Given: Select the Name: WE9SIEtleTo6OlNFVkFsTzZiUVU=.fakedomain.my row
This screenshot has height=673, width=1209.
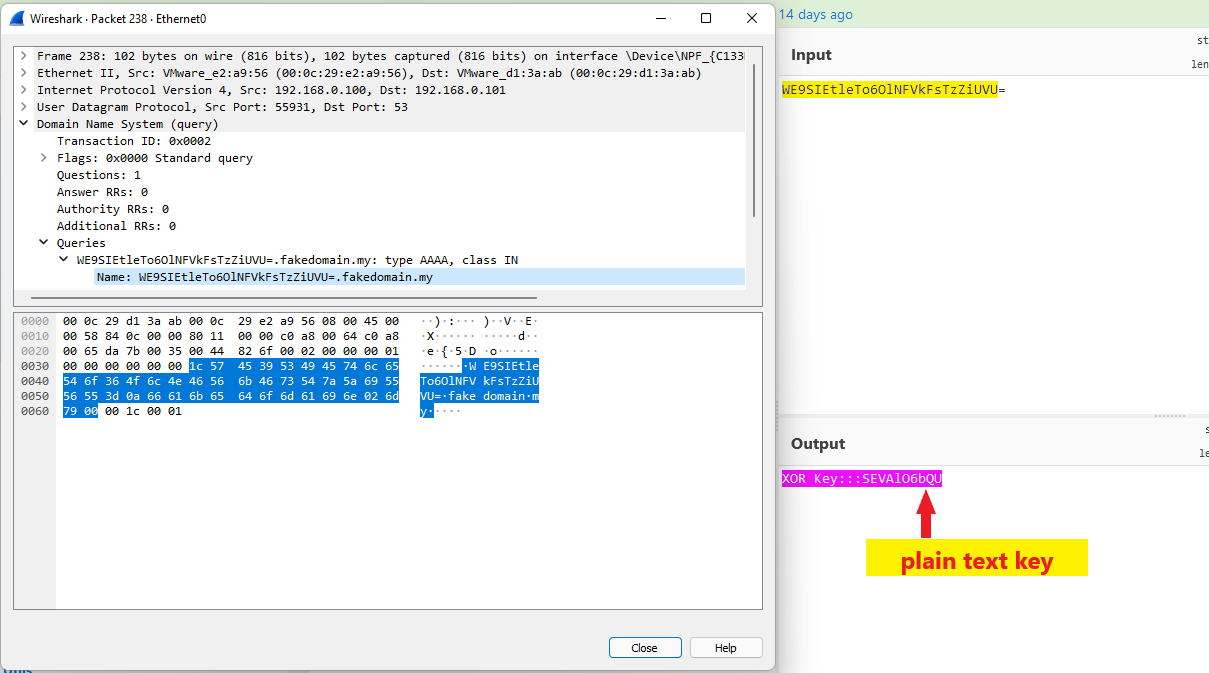Looking at the screenshot, I should pyautogui.click(x=420, y=277).
